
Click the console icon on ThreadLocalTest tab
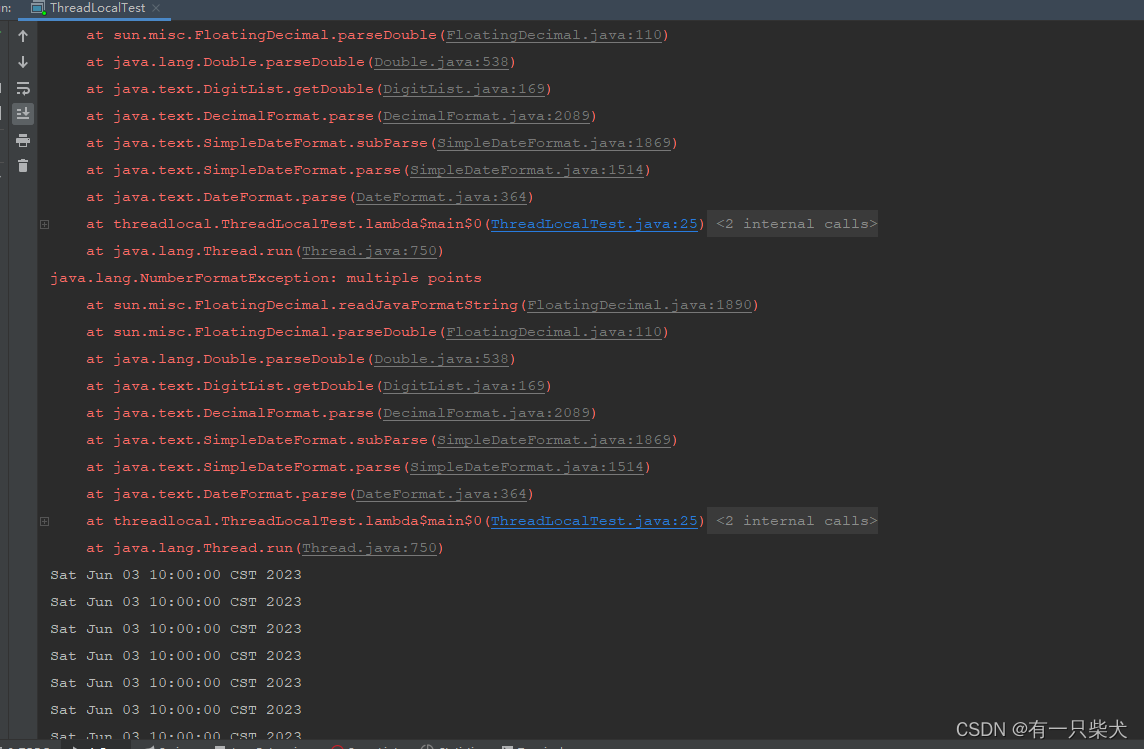click(37, 8)
